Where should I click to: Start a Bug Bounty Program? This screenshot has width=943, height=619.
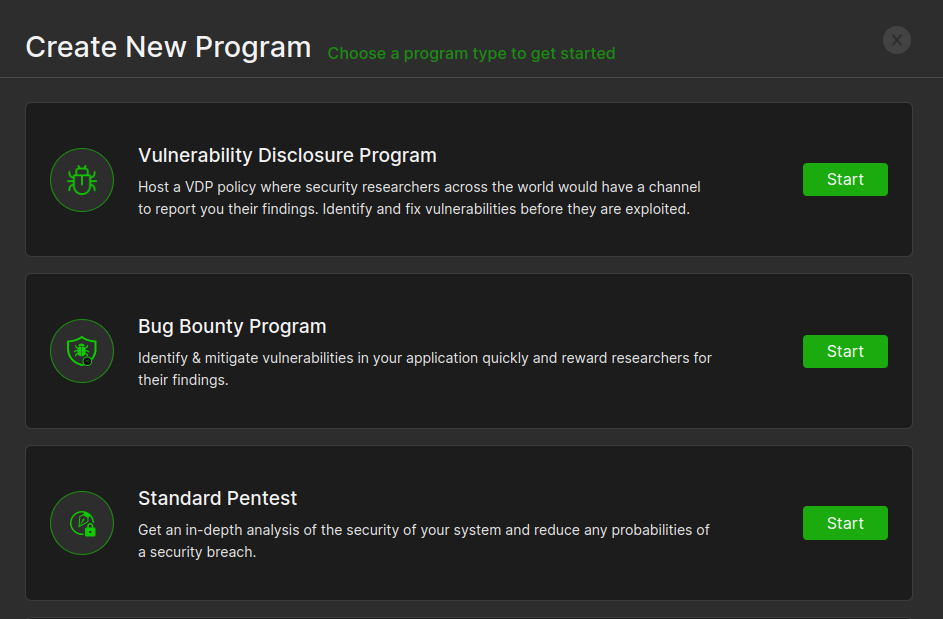point(844,351)
